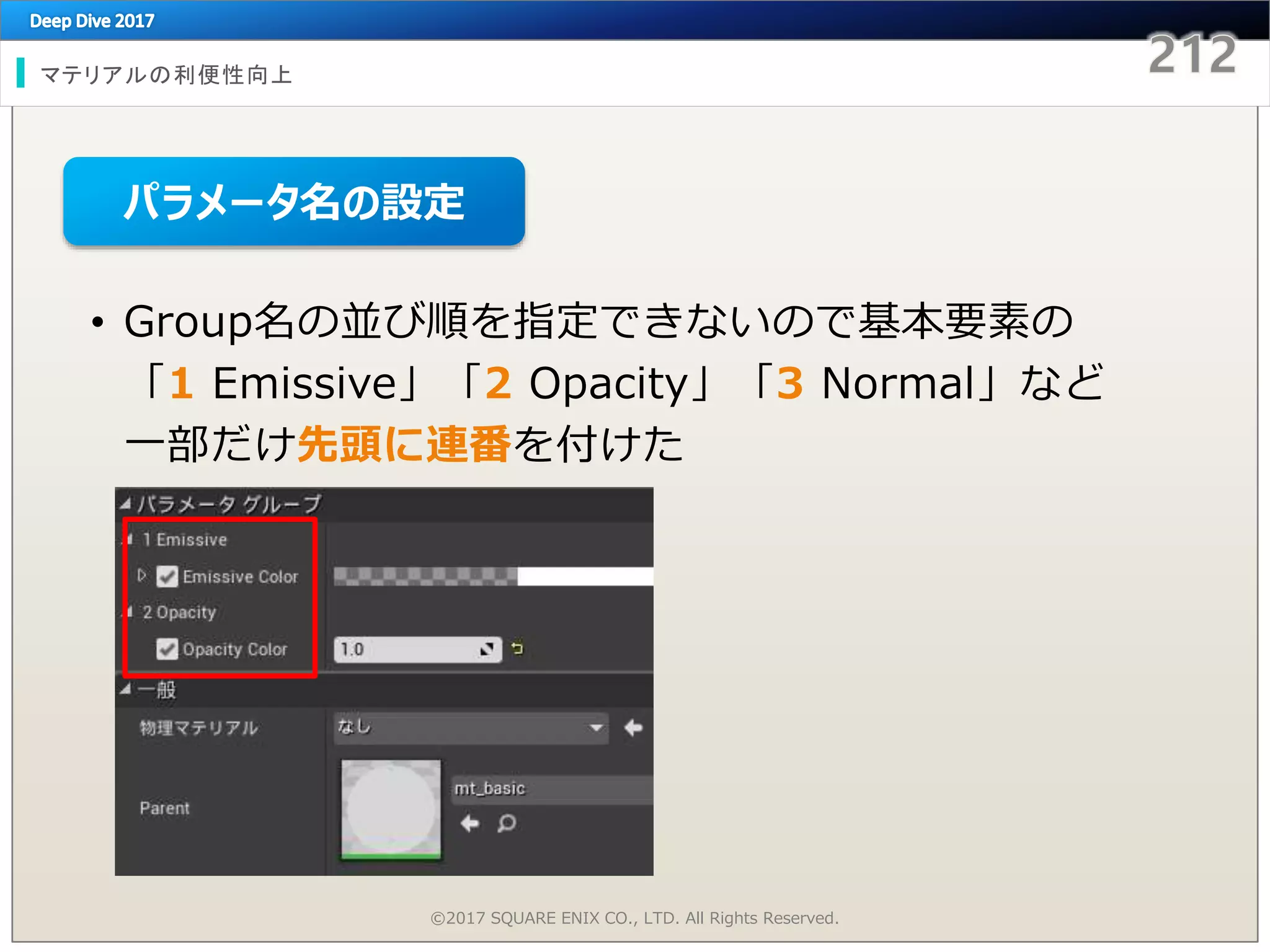Reset Opacity Color to default with yellow arrow
Screen dimensions: 1270x952
click(x=517, y=648)
